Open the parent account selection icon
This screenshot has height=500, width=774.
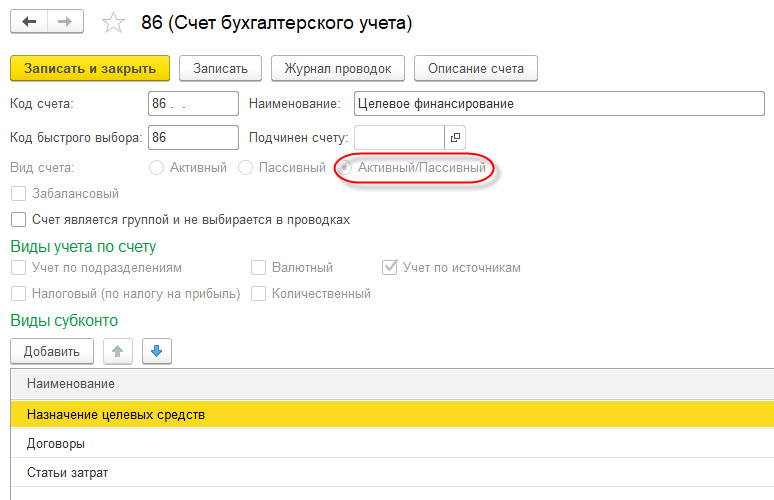(x=454, y=137)
